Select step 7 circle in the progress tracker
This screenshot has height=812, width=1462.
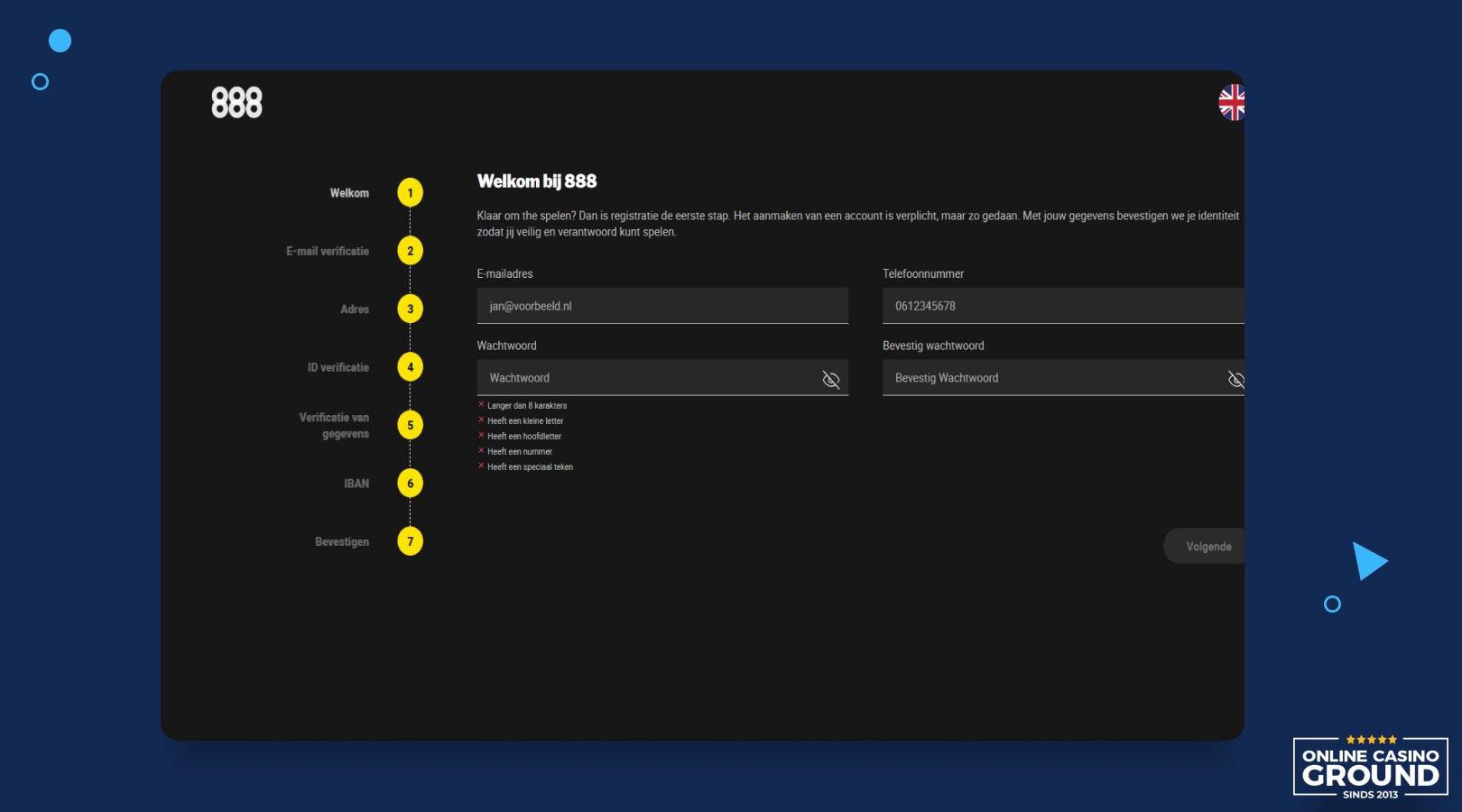tap(410, 541)
